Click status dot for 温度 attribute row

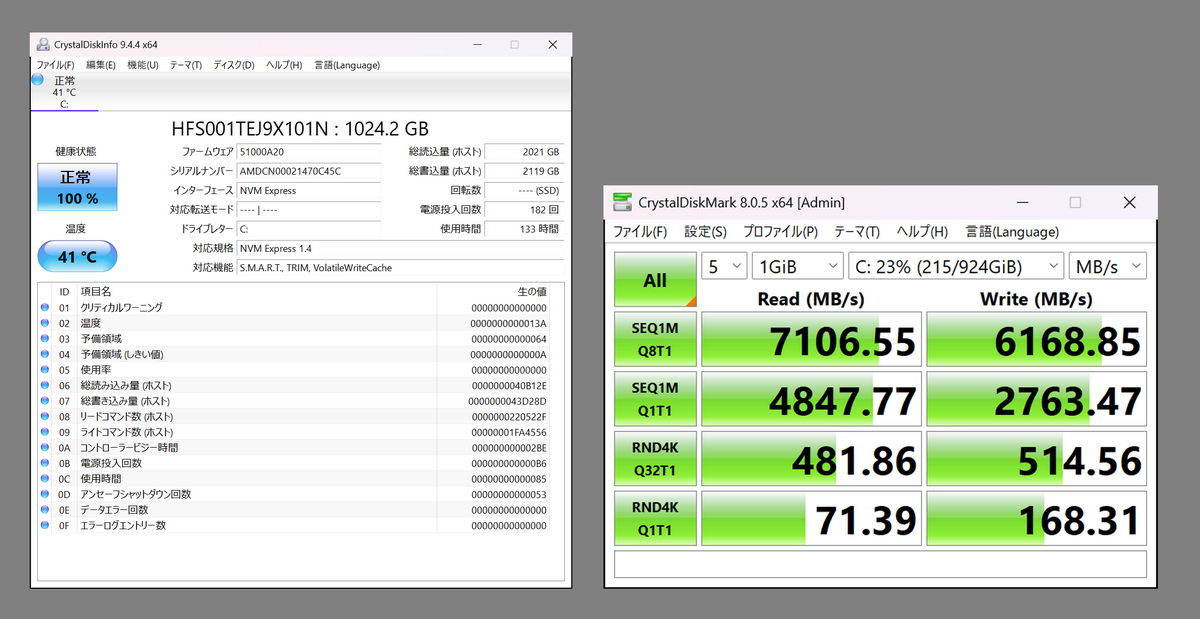(44, 323)
